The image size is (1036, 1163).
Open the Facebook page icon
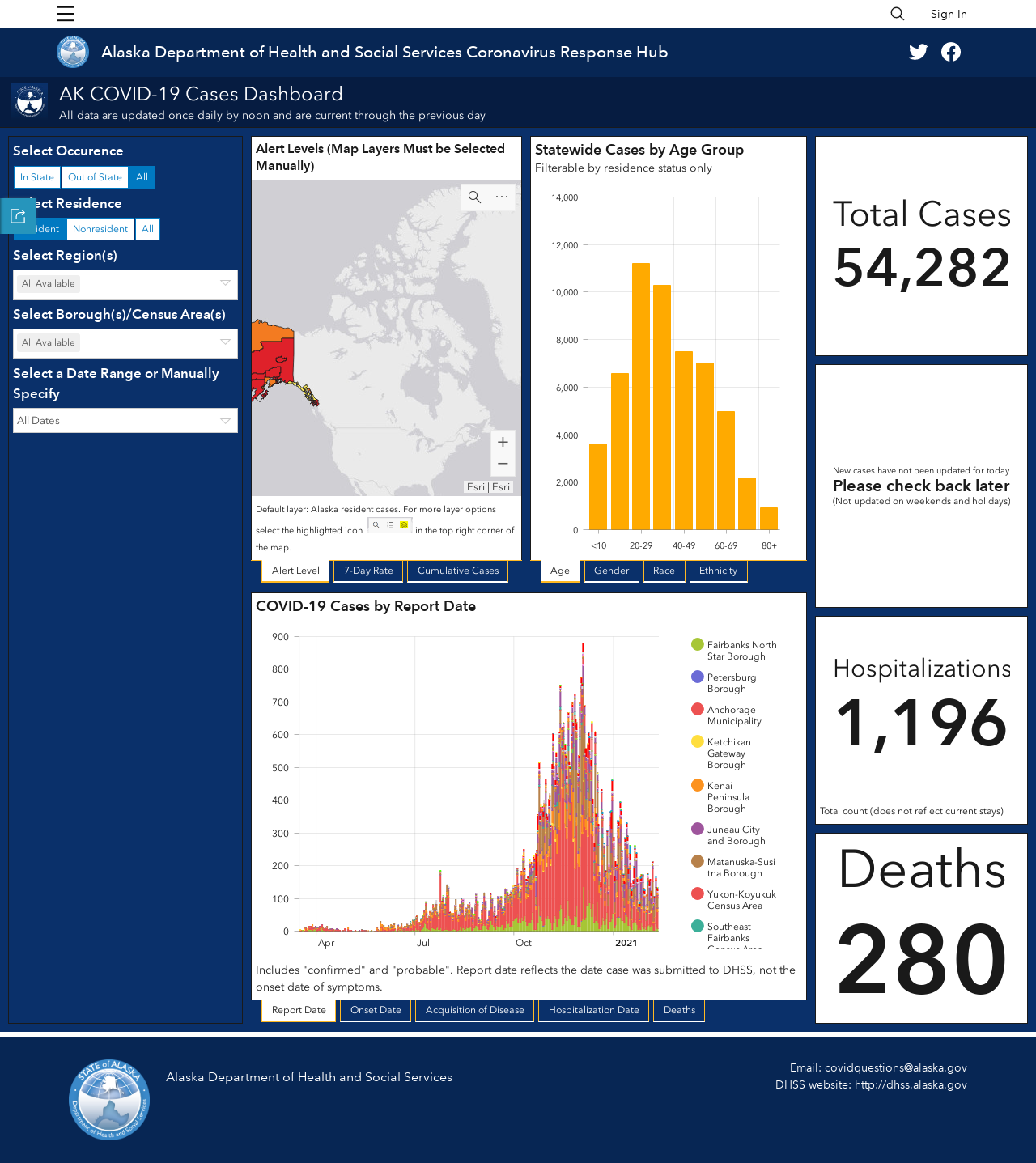(951, 52)
